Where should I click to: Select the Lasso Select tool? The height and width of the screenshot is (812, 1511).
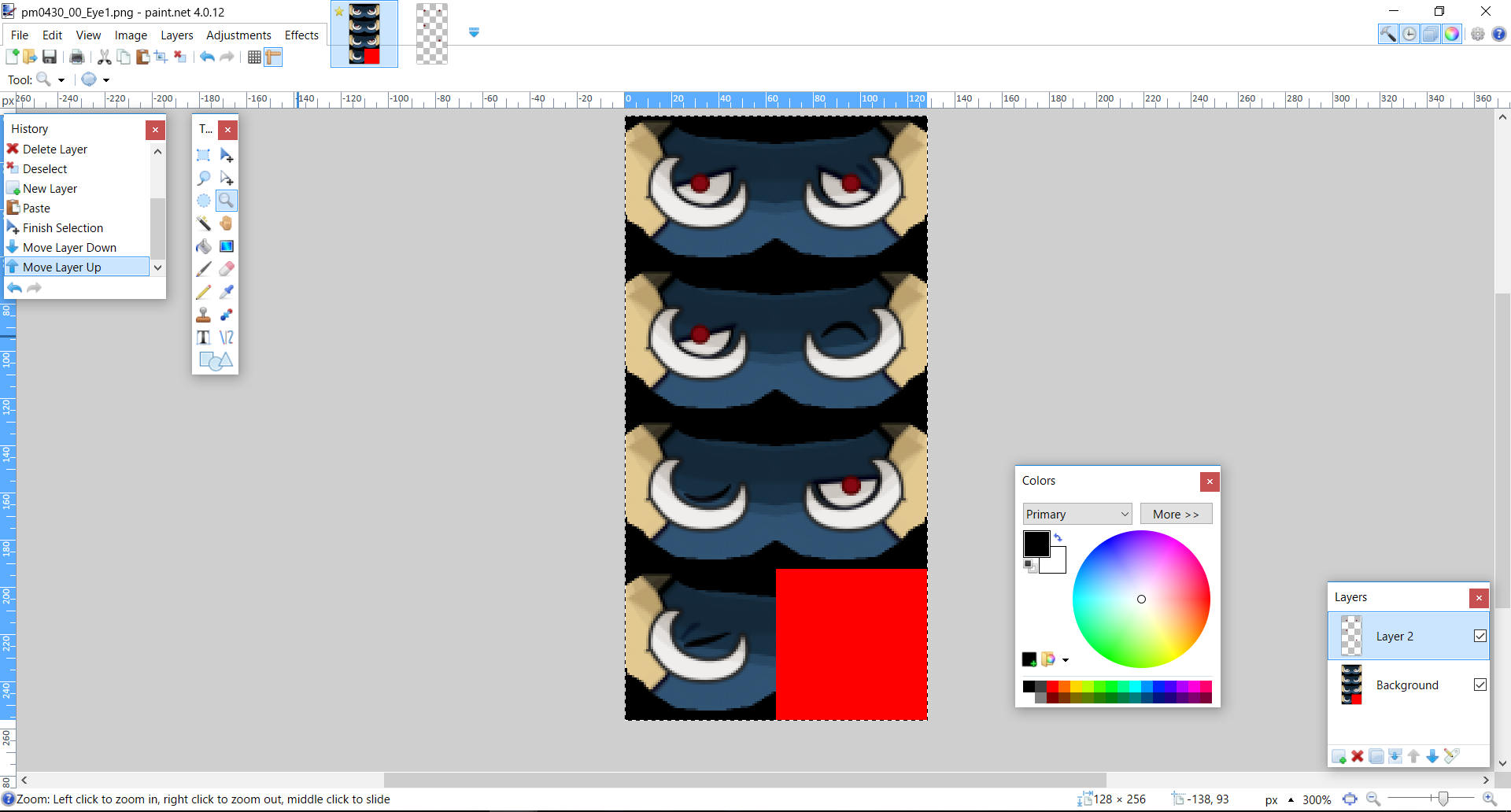pyautogui.click(x=203, y=178)
